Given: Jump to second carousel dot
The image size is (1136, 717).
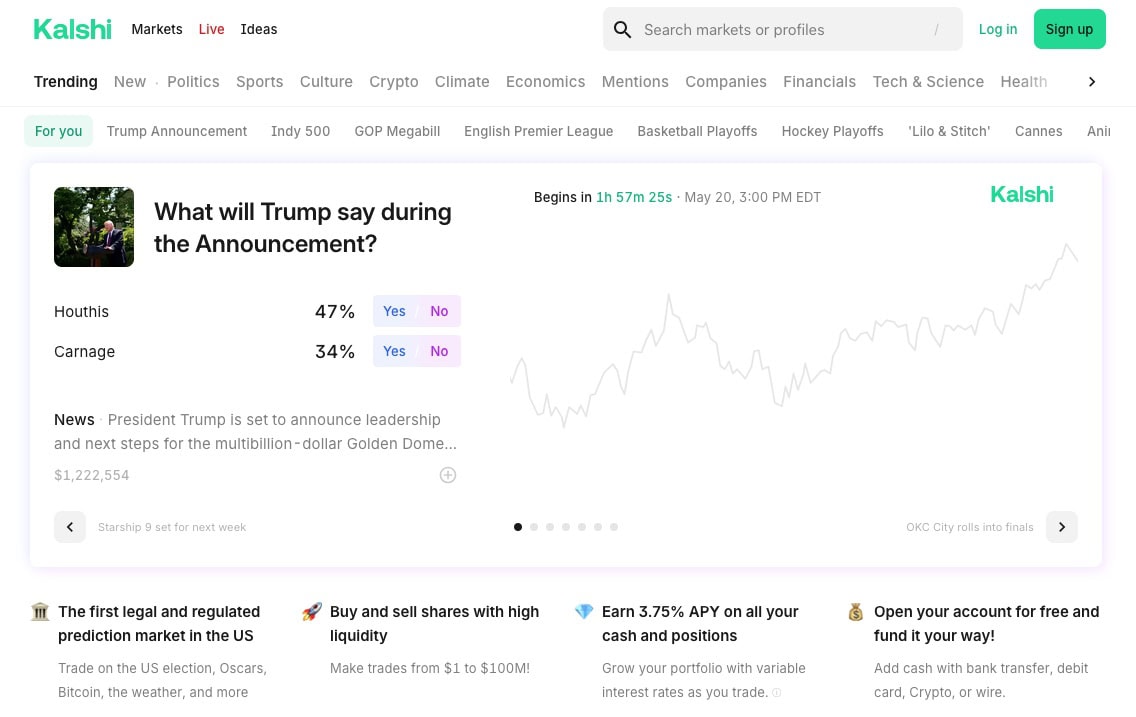Looking at the screenshot, I should click(x=534, y=527).
